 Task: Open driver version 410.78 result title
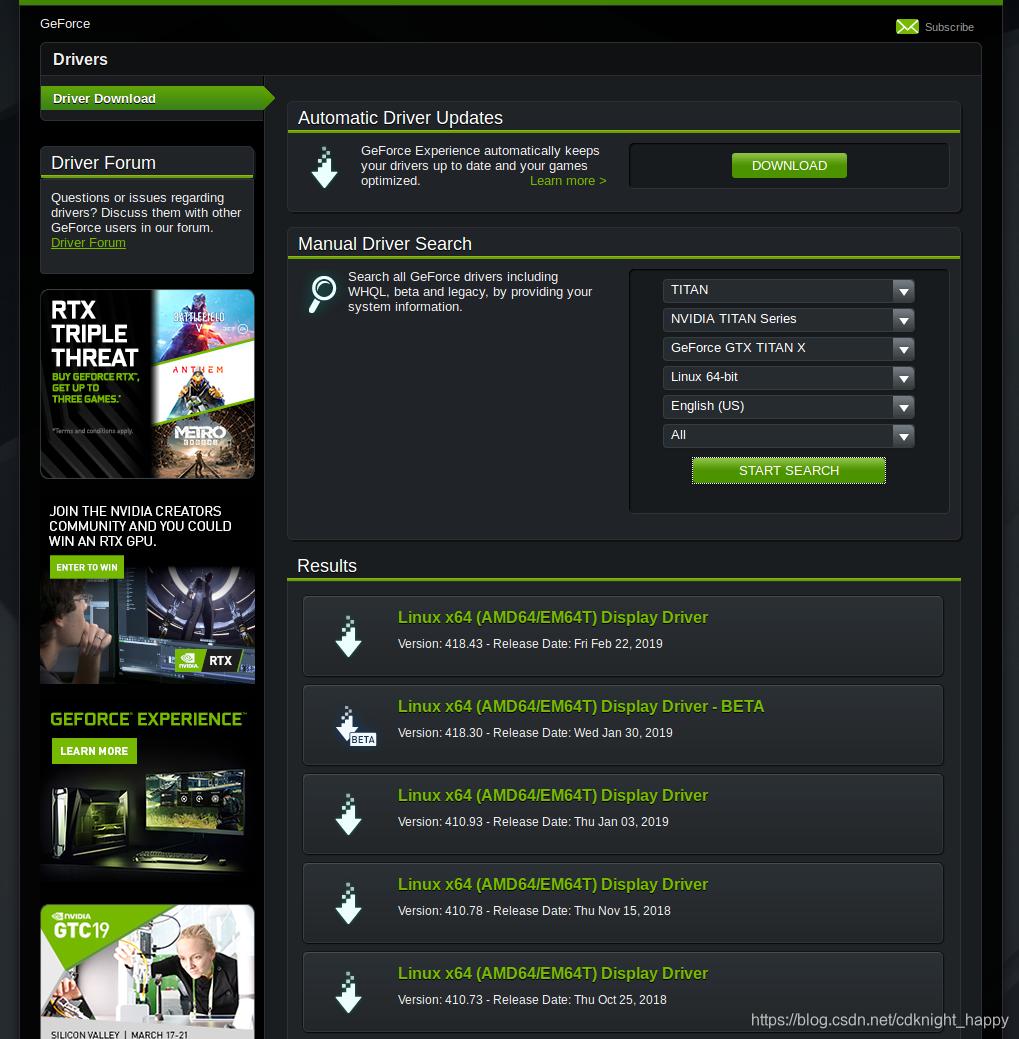coord(553,885)
